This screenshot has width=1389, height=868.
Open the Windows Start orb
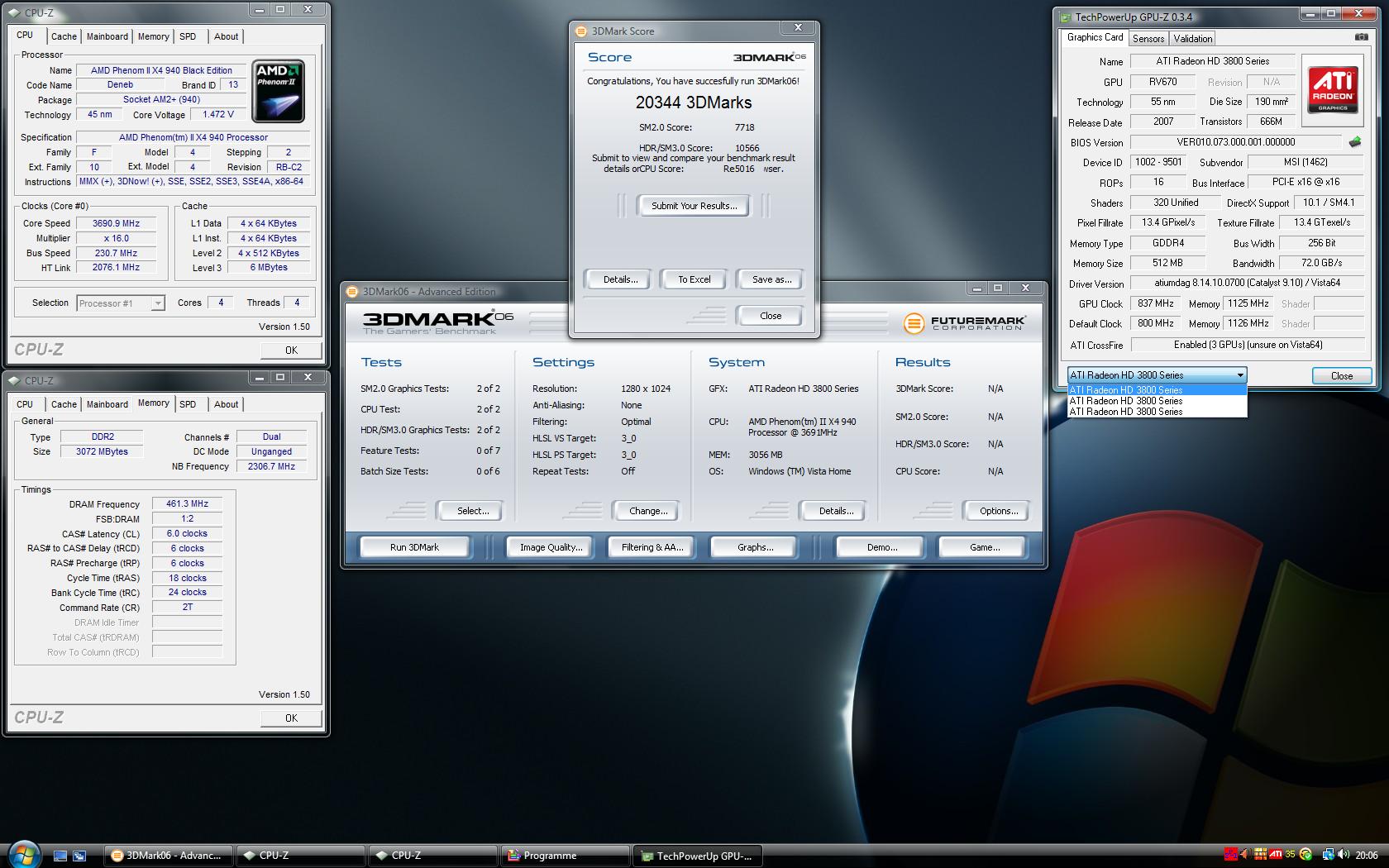23,853
